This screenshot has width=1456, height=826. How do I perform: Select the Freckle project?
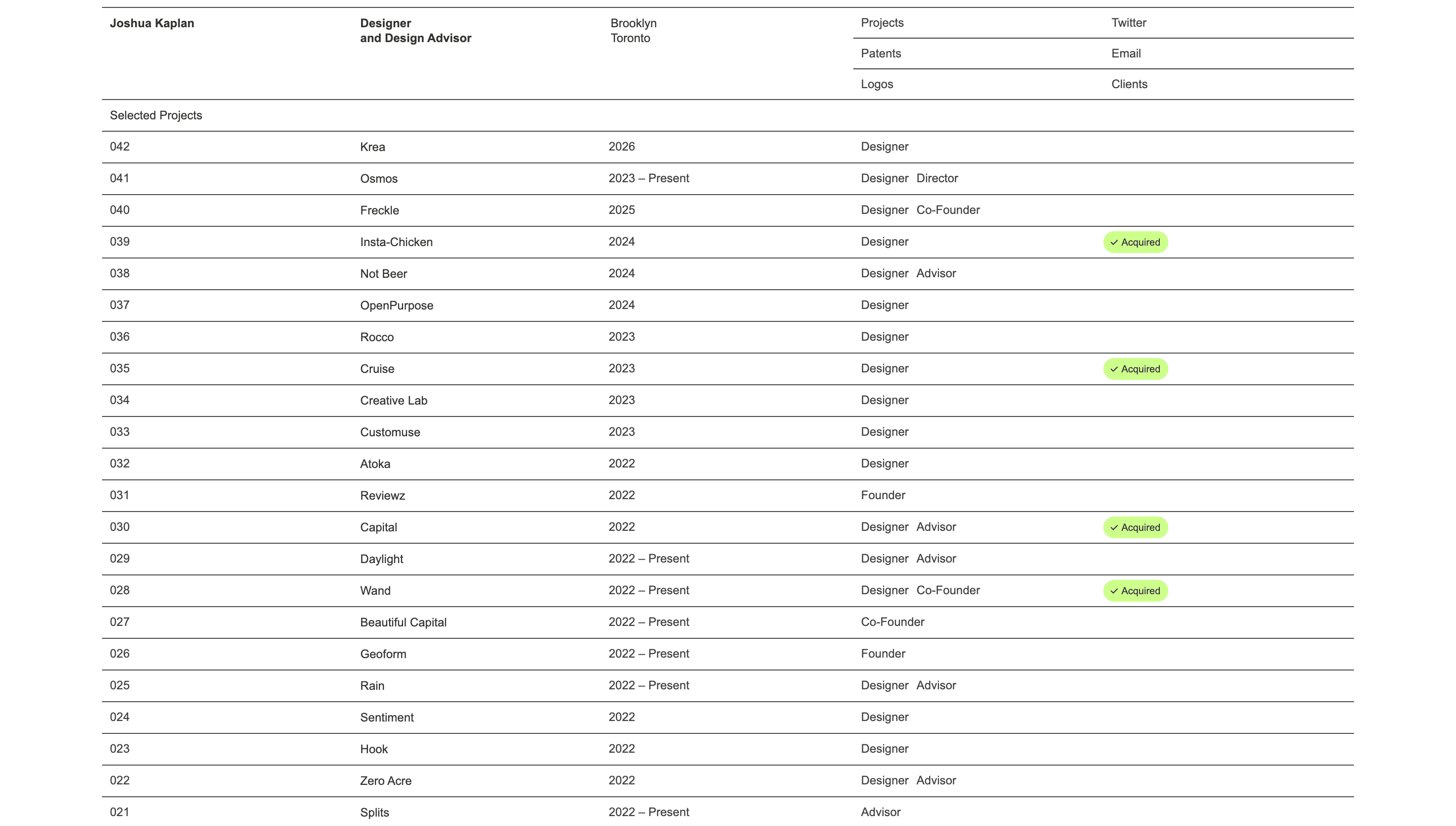tap(379, 210)
